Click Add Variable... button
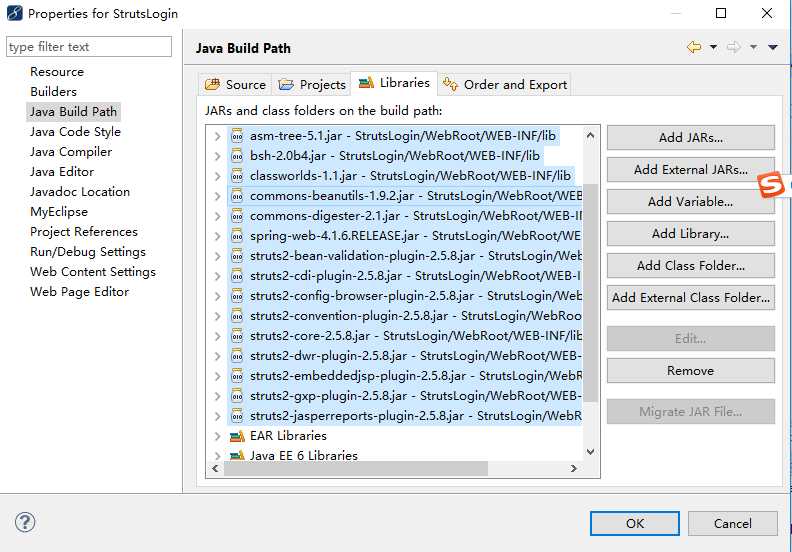The image size is (792, 552). 690,202
